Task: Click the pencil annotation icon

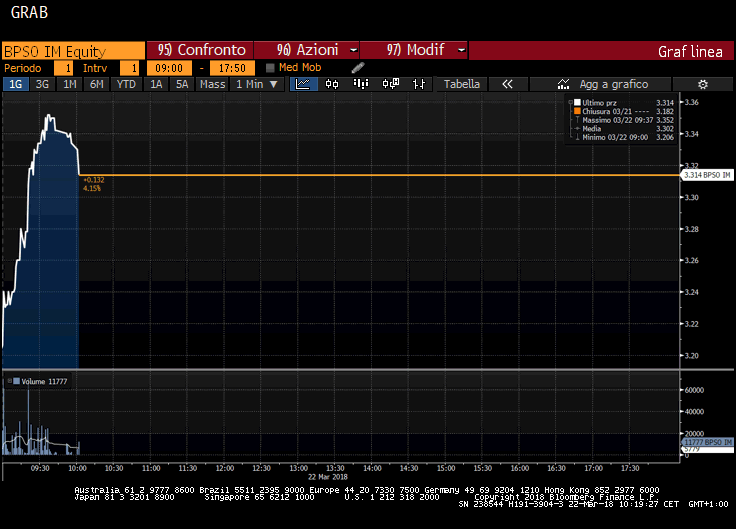Action: tap(358, 67)
